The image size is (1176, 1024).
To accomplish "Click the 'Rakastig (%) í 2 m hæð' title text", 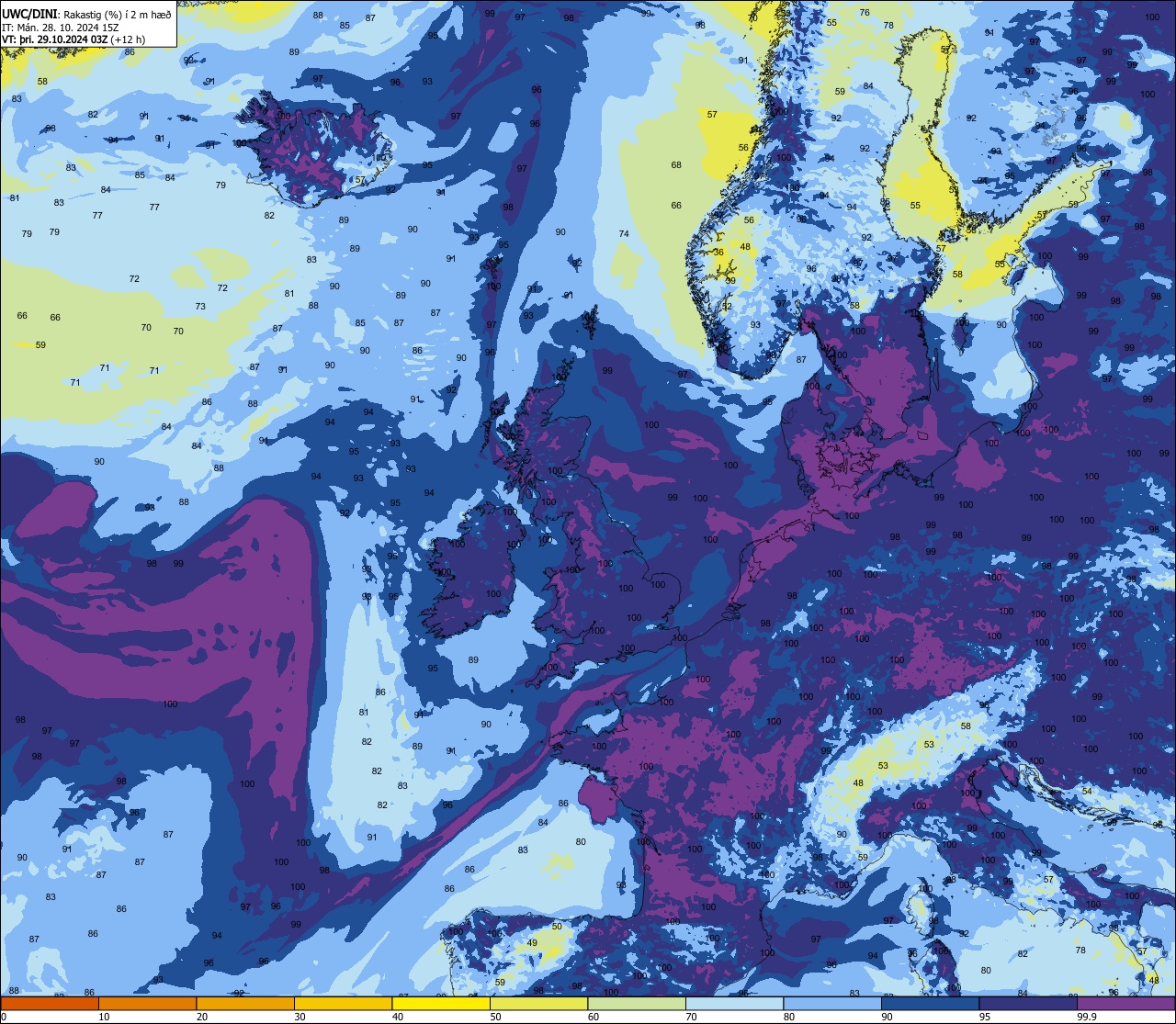I will click(118, 15).
